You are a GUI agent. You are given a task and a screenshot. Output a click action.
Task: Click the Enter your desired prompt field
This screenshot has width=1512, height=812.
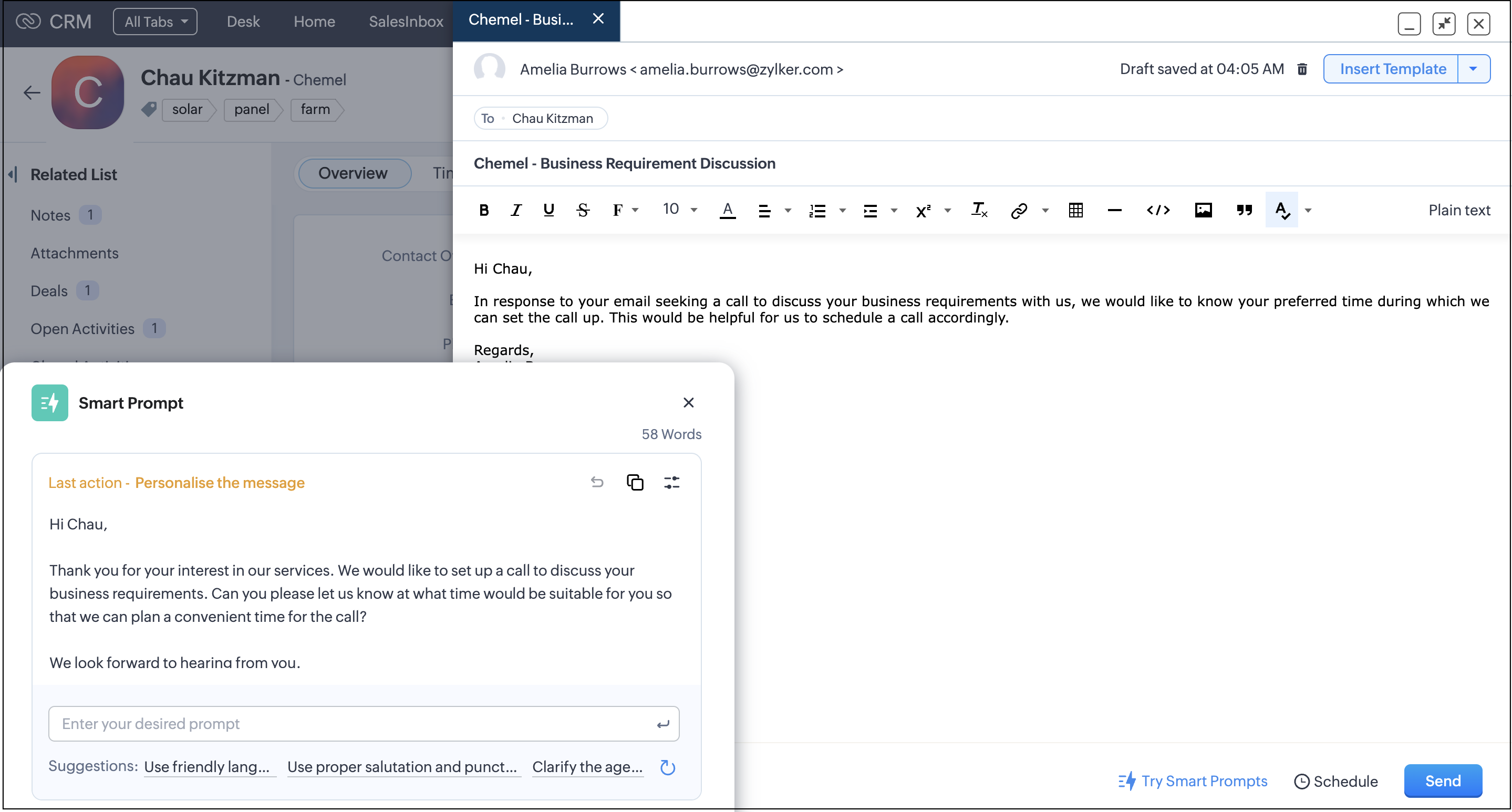pyautogui.click(x=352, y=723)
